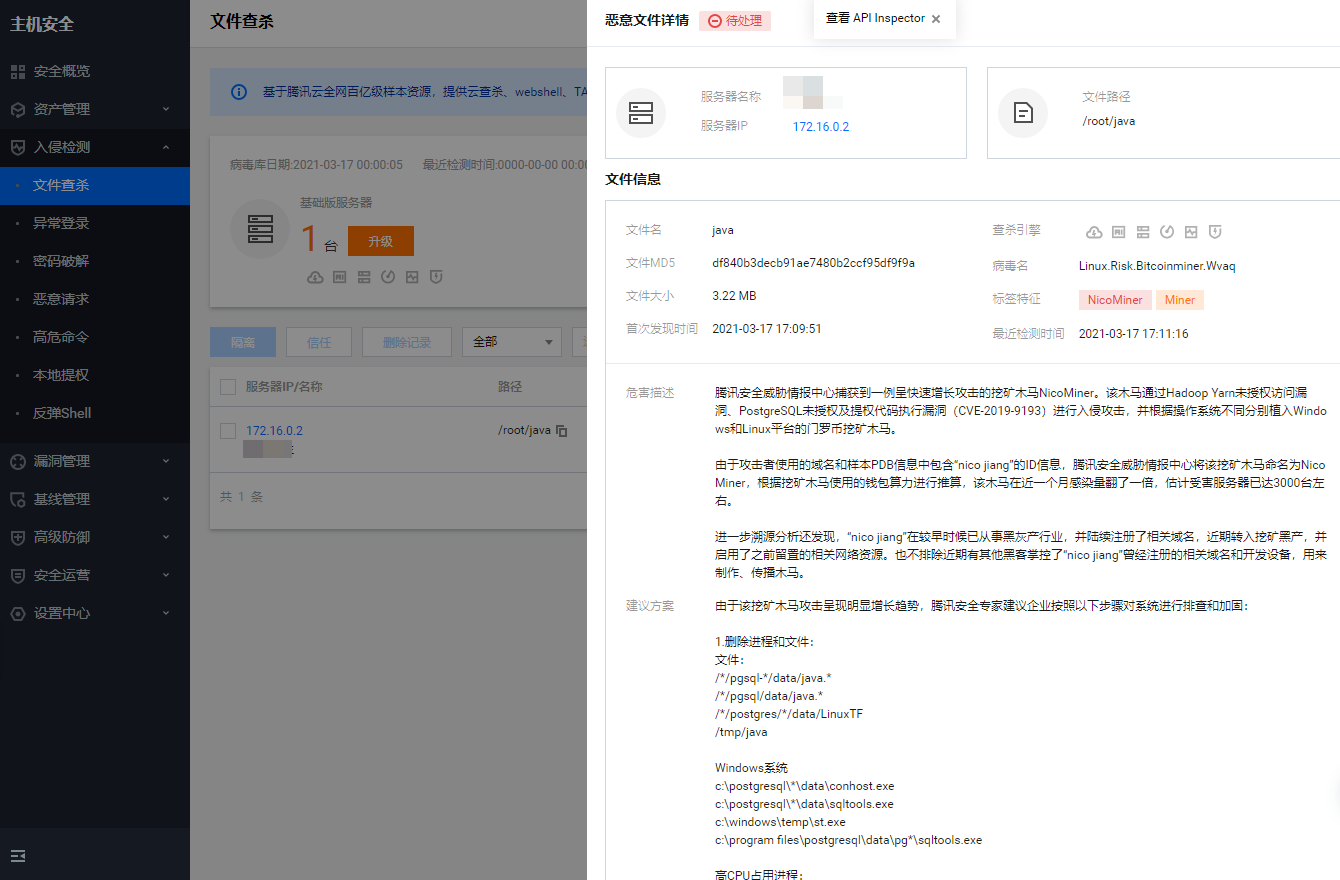
Task: Click the server icon beside 服务器名称
Action: click(641, 113)
